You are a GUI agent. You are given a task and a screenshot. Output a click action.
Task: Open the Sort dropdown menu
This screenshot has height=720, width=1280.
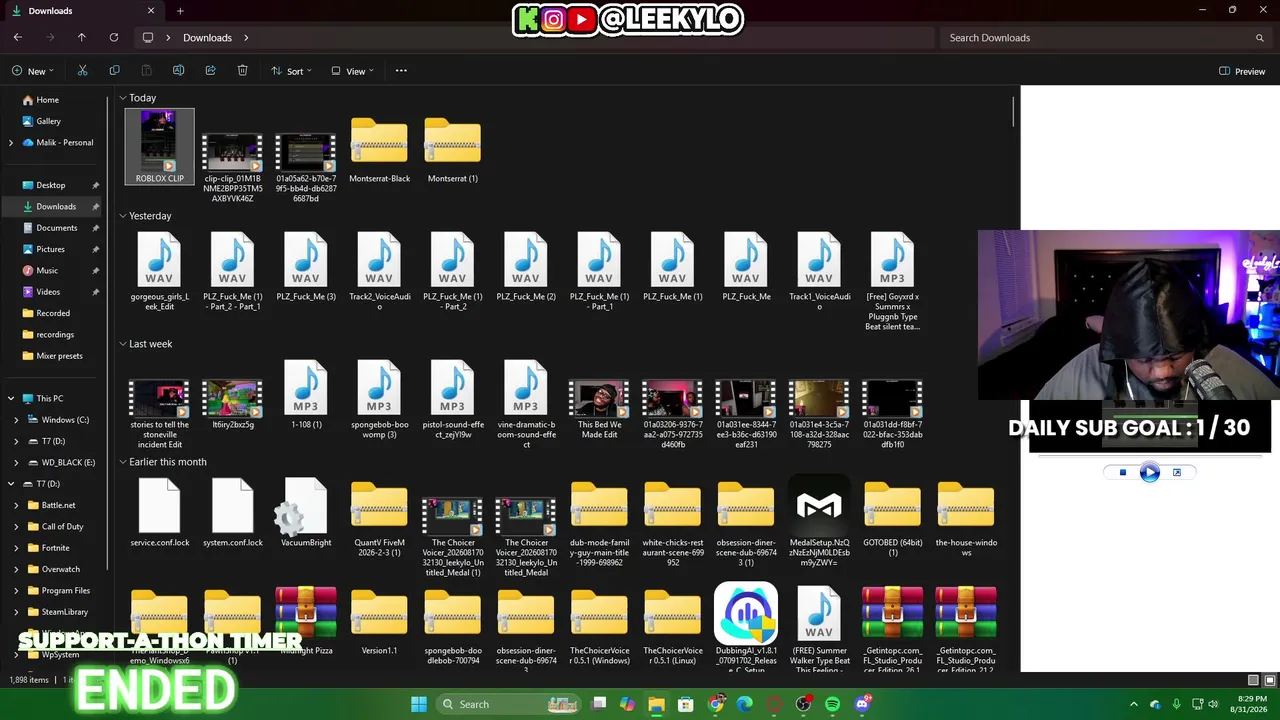(291, 71)
